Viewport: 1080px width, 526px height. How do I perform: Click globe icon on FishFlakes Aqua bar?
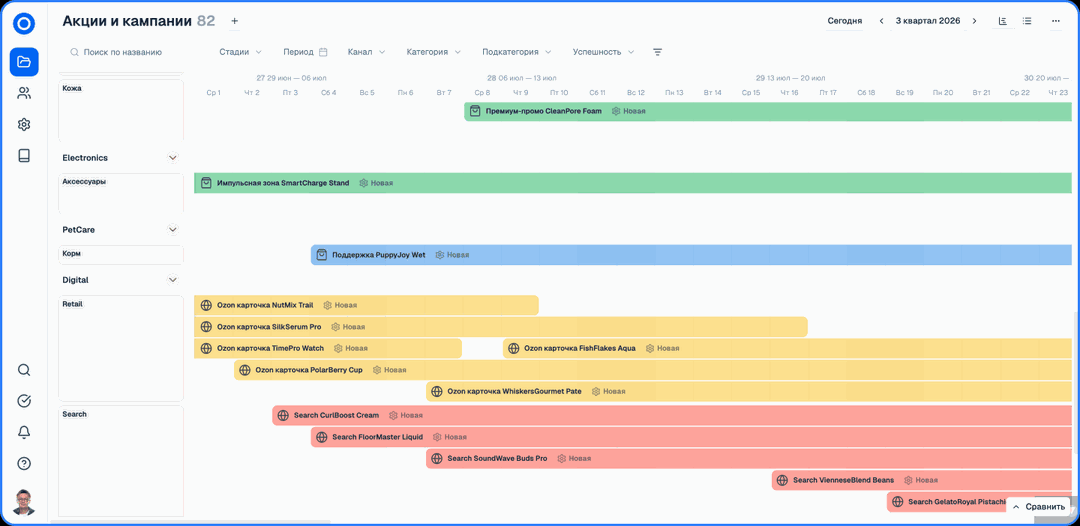click(513, 348)
